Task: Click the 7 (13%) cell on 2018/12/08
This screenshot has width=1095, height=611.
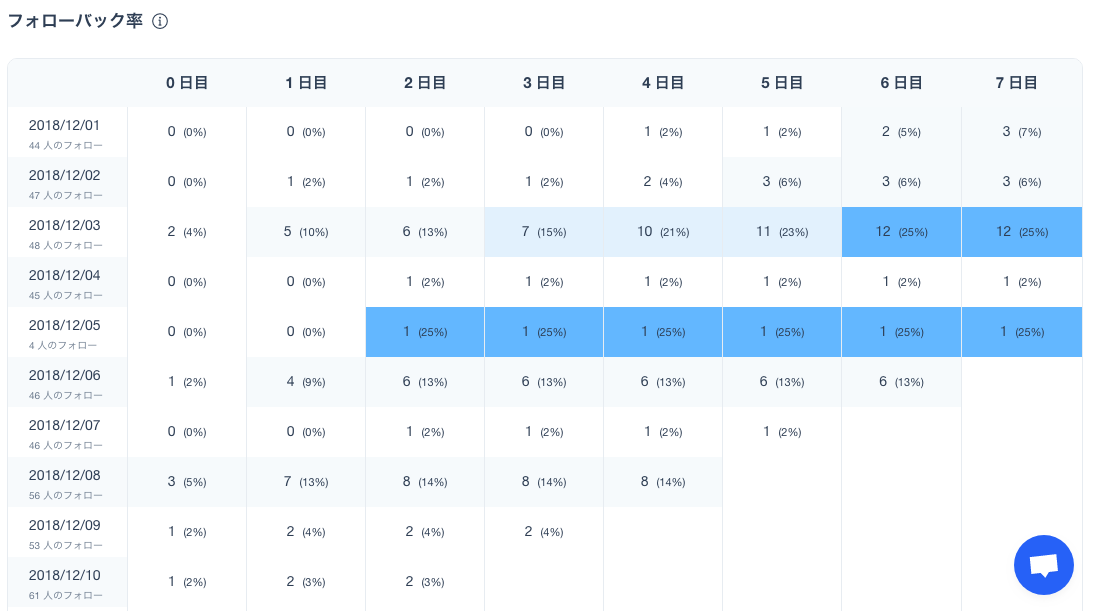Action: [306, 482]
